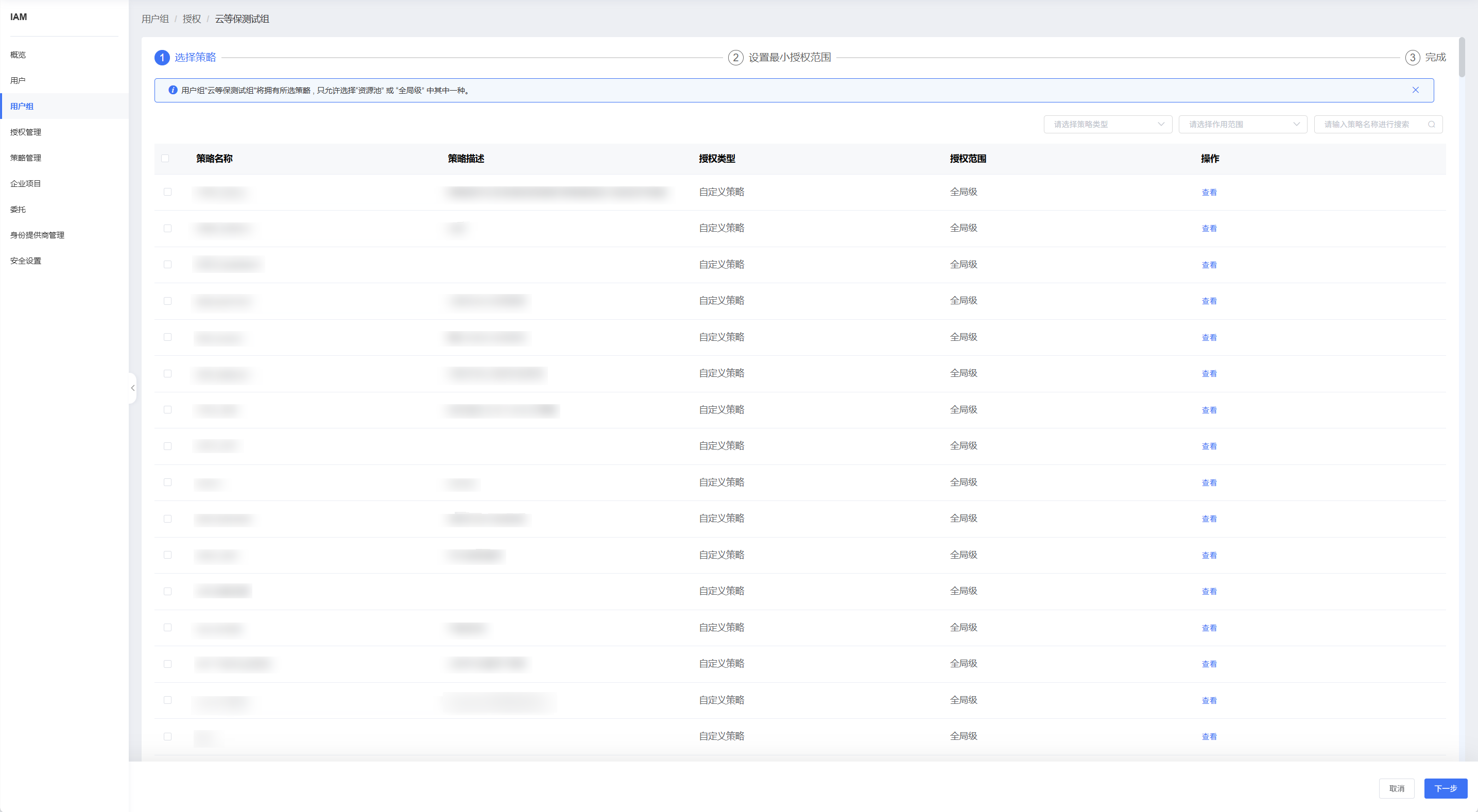Open the 请选择策略类型 dropdown

(x=1107, y=125)
